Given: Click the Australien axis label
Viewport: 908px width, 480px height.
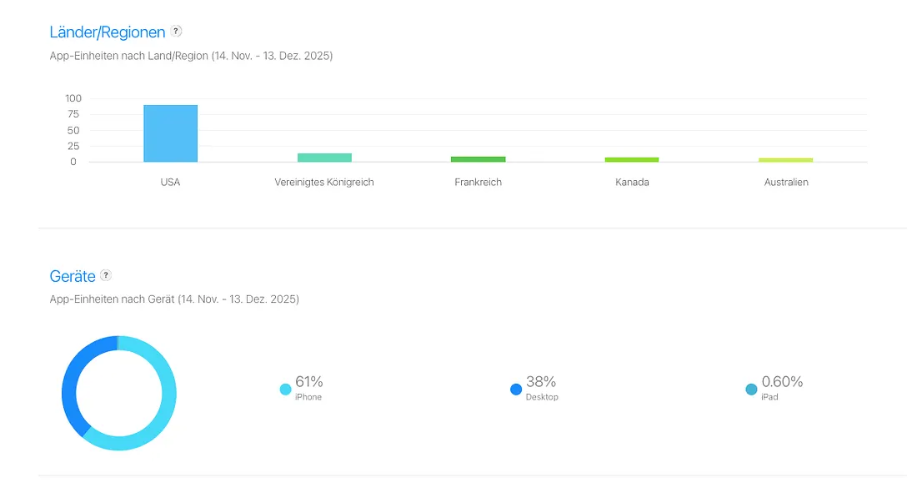Looking at the screenshot, I should 786,182.
